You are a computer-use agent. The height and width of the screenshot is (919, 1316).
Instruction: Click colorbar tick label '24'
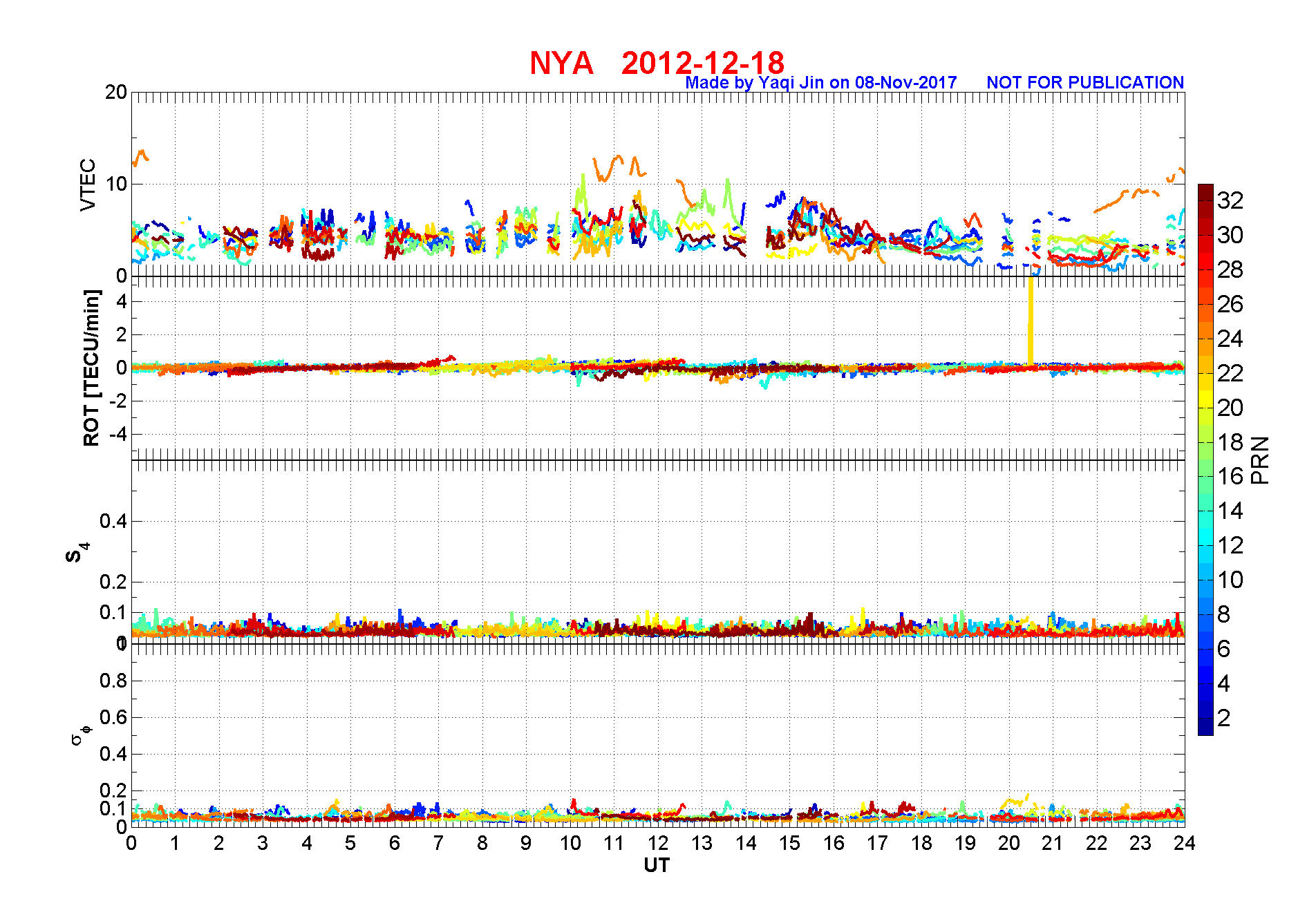1230,339
